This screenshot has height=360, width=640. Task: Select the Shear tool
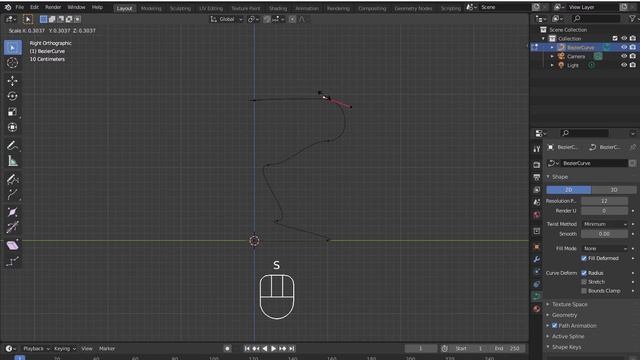click(x=12, y=245)
